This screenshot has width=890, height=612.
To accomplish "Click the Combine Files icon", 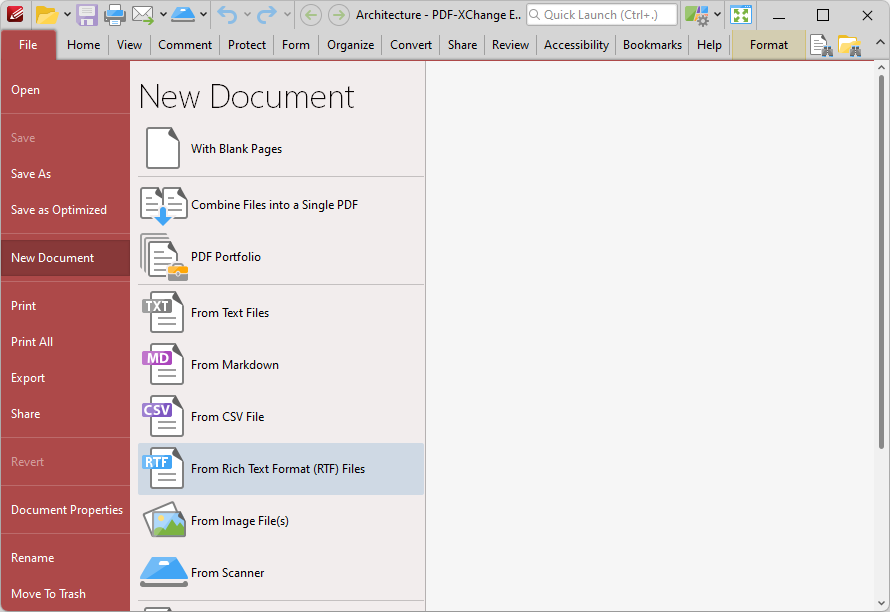I will click(x=163, y=206).
